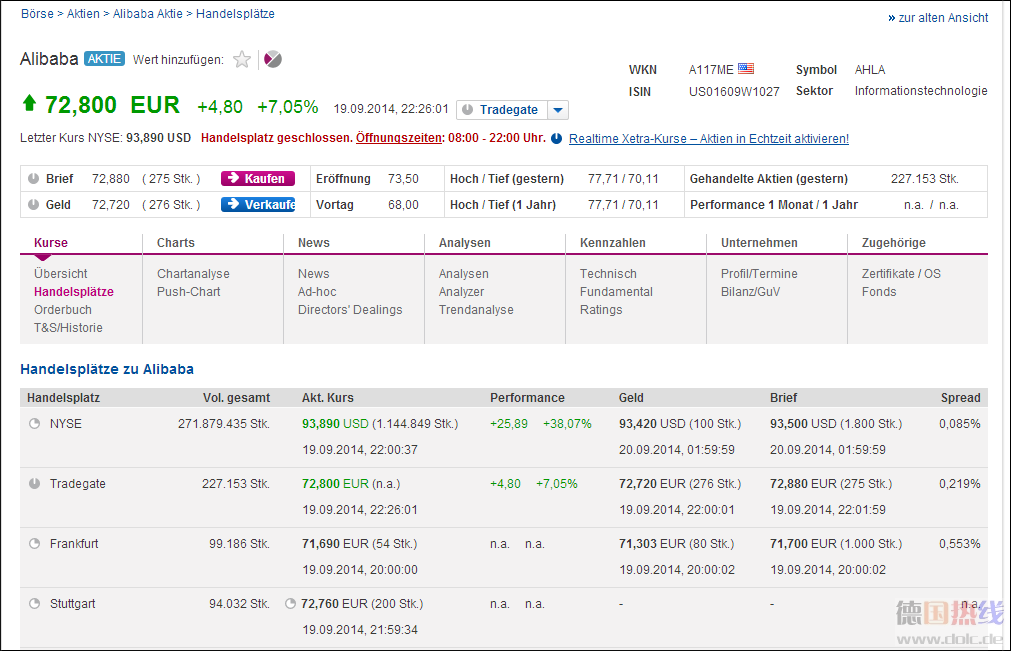Open Orderbuch submenu link
This screenshot has width=1011, height=651.
coord(63,309)
